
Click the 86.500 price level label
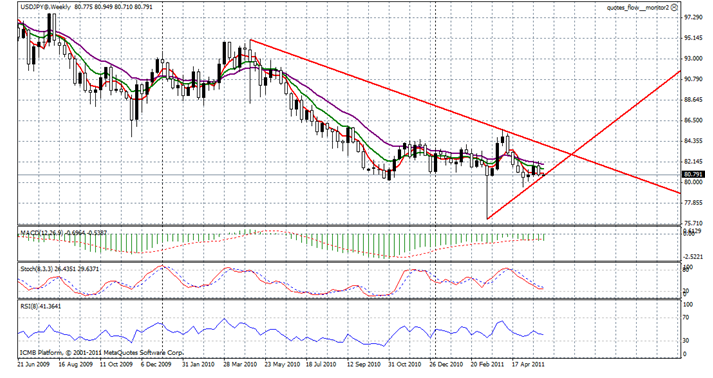(x=693, y=121)
